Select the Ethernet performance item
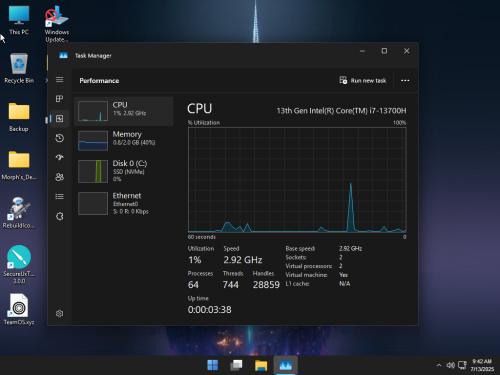The width and height of the screenshot is (500, 375). 123,203
